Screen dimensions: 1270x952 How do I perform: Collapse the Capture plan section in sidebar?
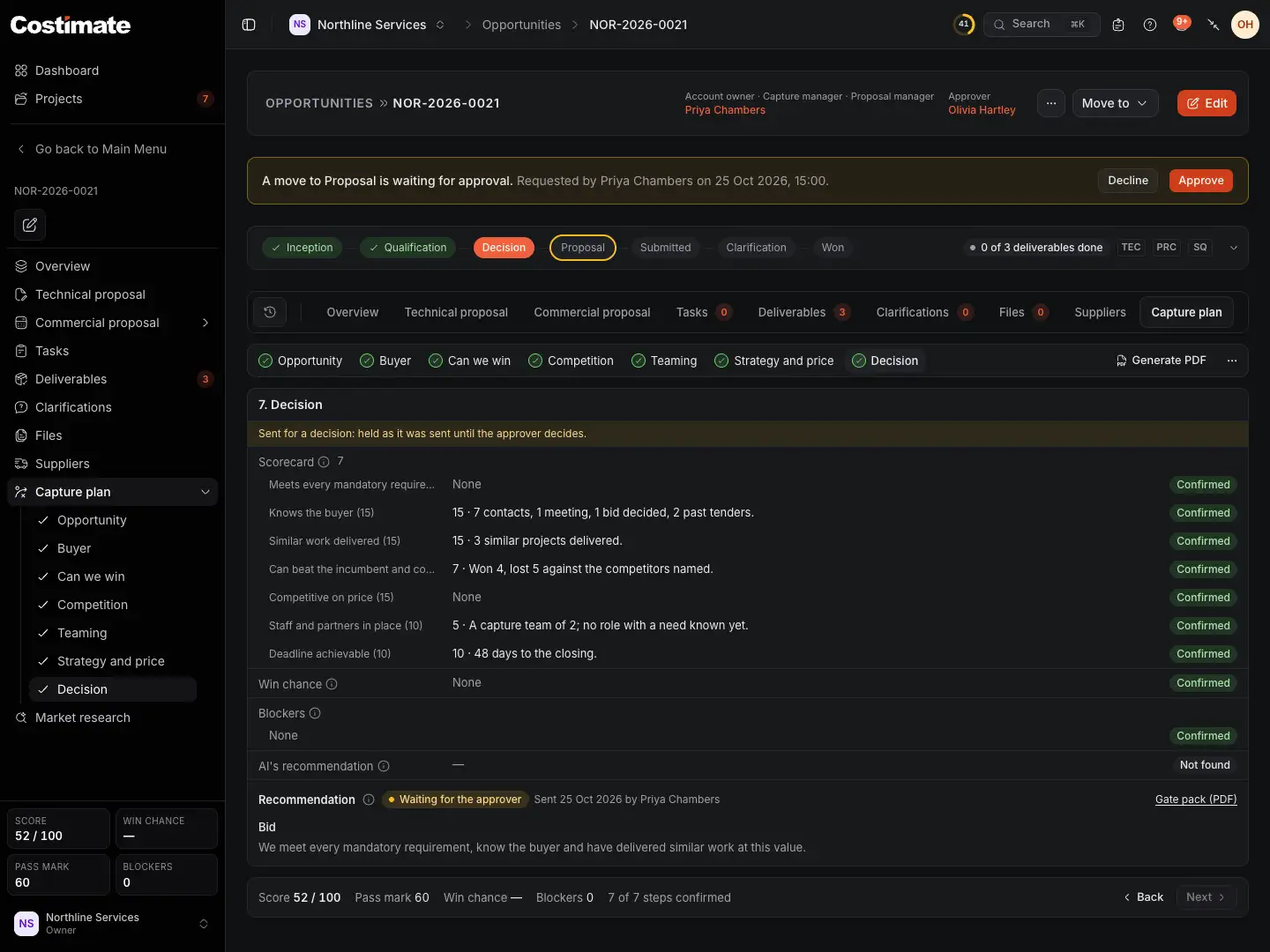click(205, 492)
